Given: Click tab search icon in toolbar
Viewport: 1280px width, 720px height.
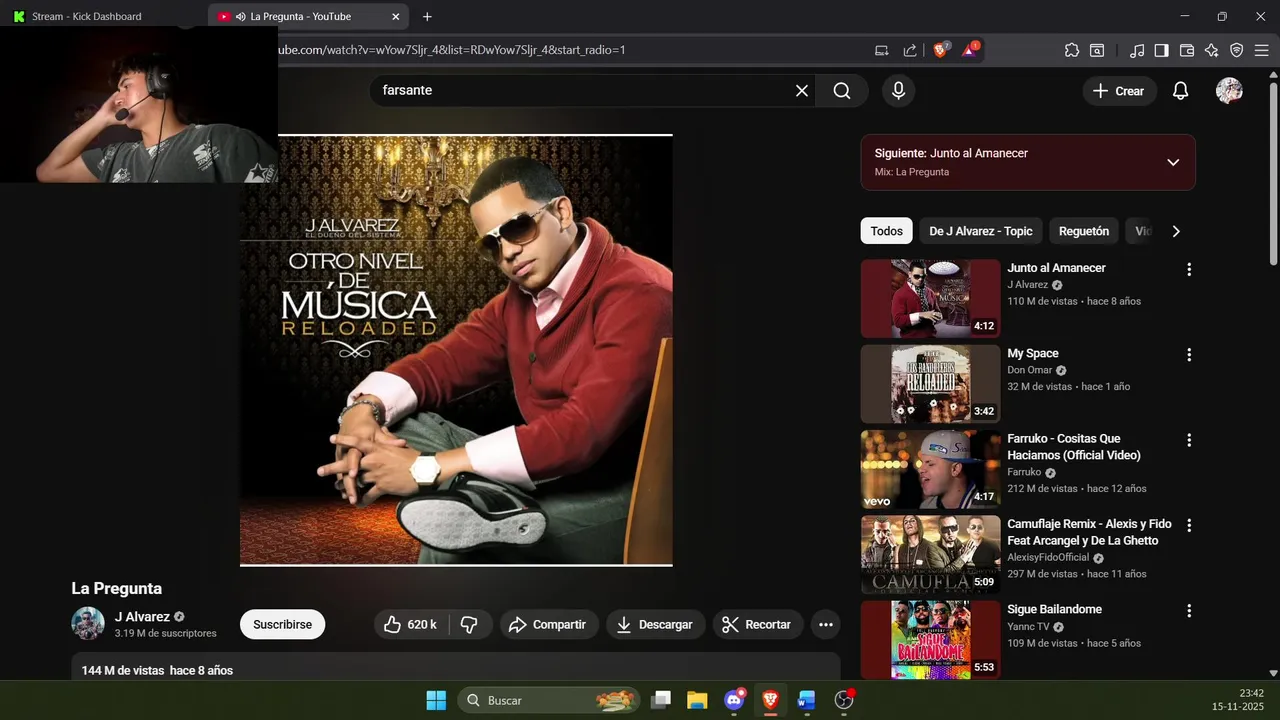Looking at the screenshot, I should (1097, 50).
